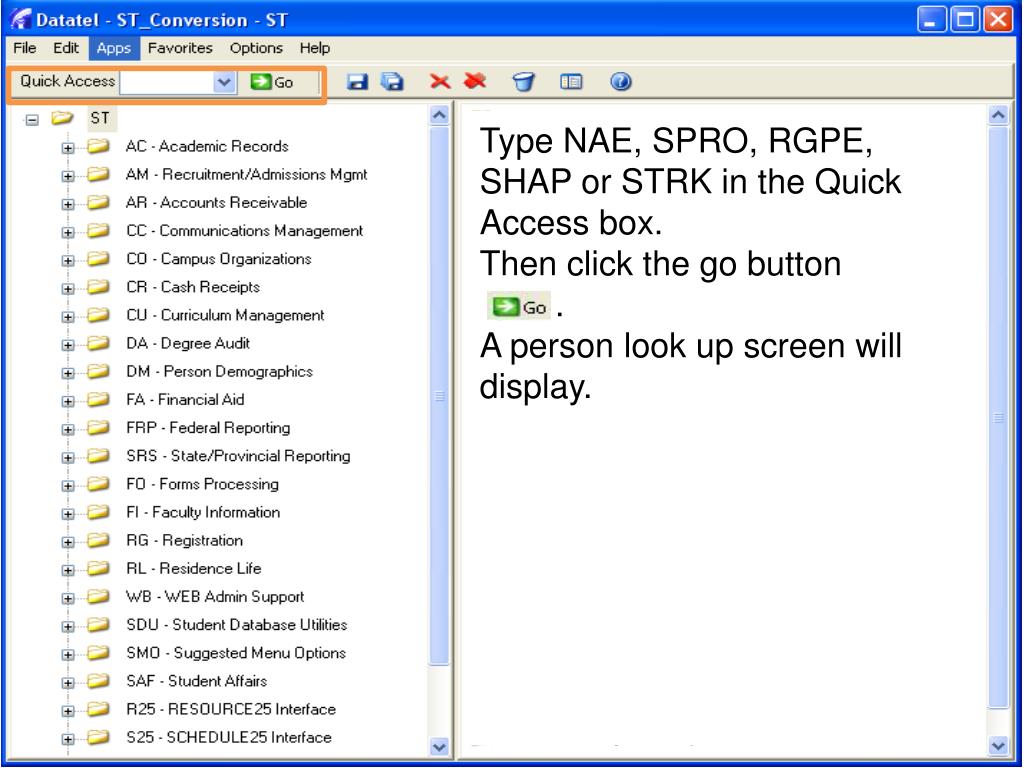
Task: Select the 'AM - Recruitment/Admissions Mgmt' label
Action: (246, 174)
